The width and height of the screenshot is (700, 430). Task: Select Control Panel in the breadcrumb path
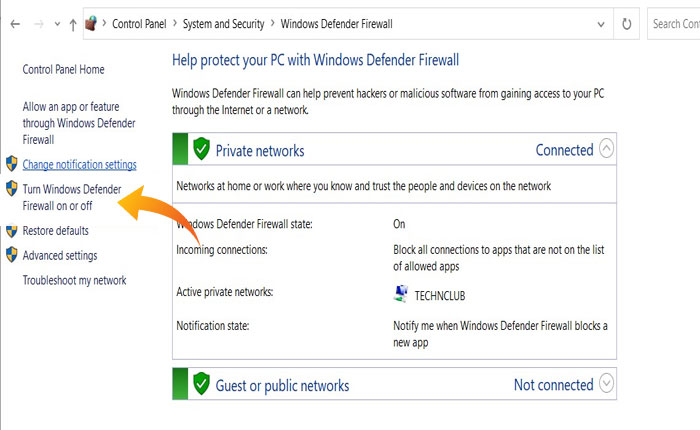(x=139, y=23)
